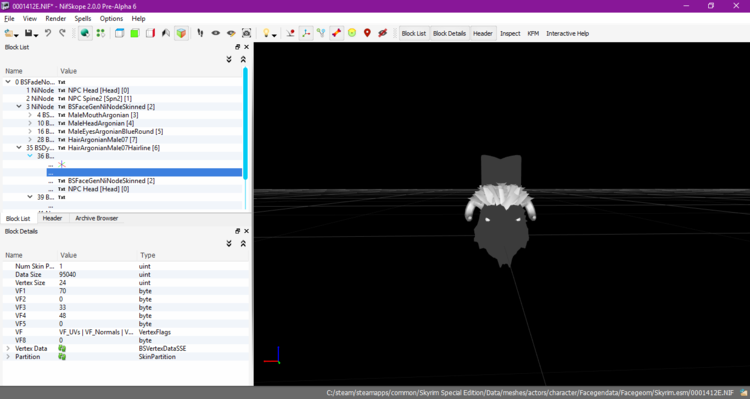Collapse the 3 NiNode BSFaceGenNiNodeSkinned tree item
The image size is (750, 399).
(x=19, y=107)
